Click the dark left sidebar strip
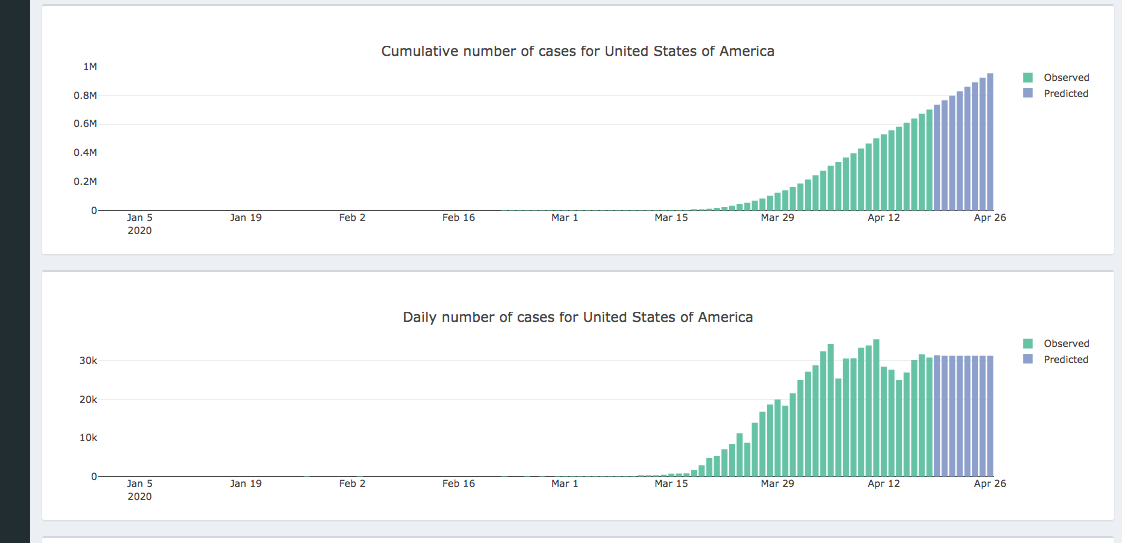This screenshot has width=1122, height=543. [x=14, y=270]
